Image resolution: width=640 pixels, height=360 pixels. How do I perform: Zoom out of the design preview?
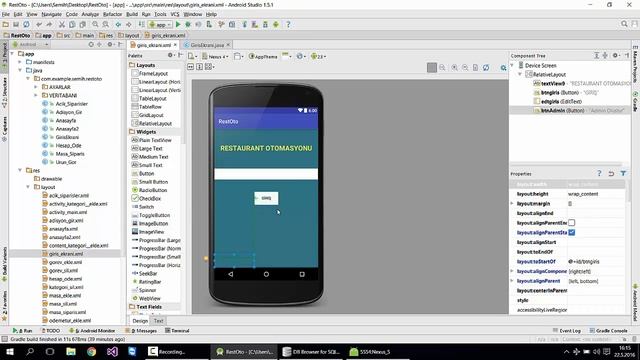coord(465,68)
